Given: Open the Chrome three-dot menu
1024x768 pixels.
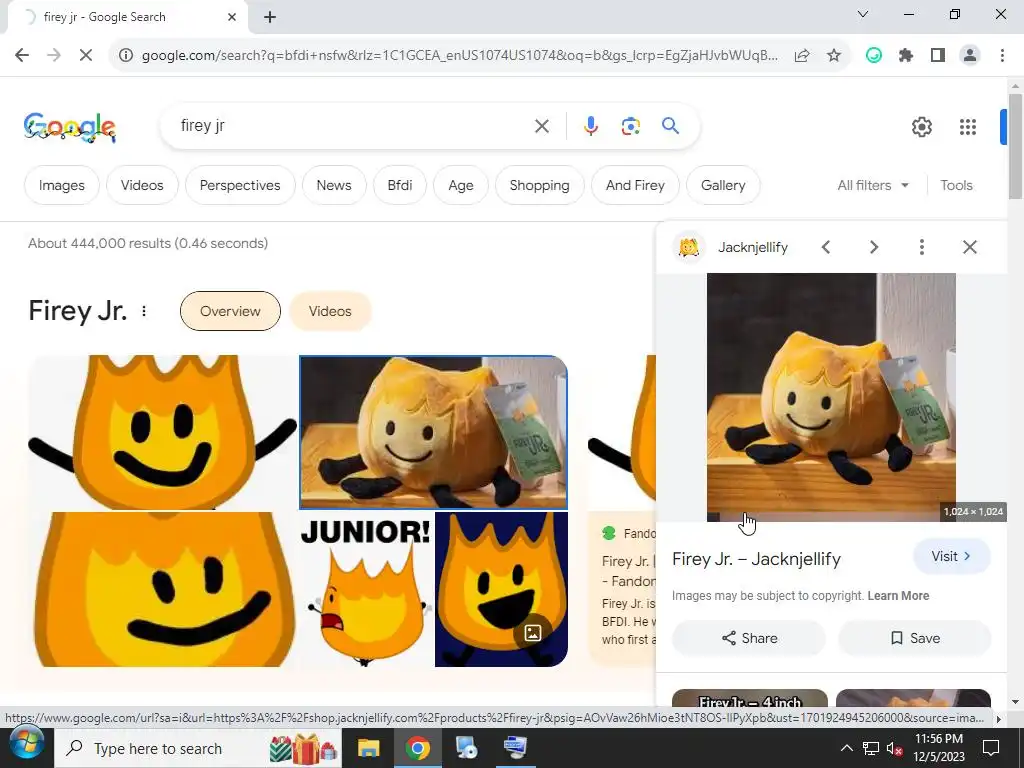Looking at the screenshot, I should click(x=1002, y=56).
